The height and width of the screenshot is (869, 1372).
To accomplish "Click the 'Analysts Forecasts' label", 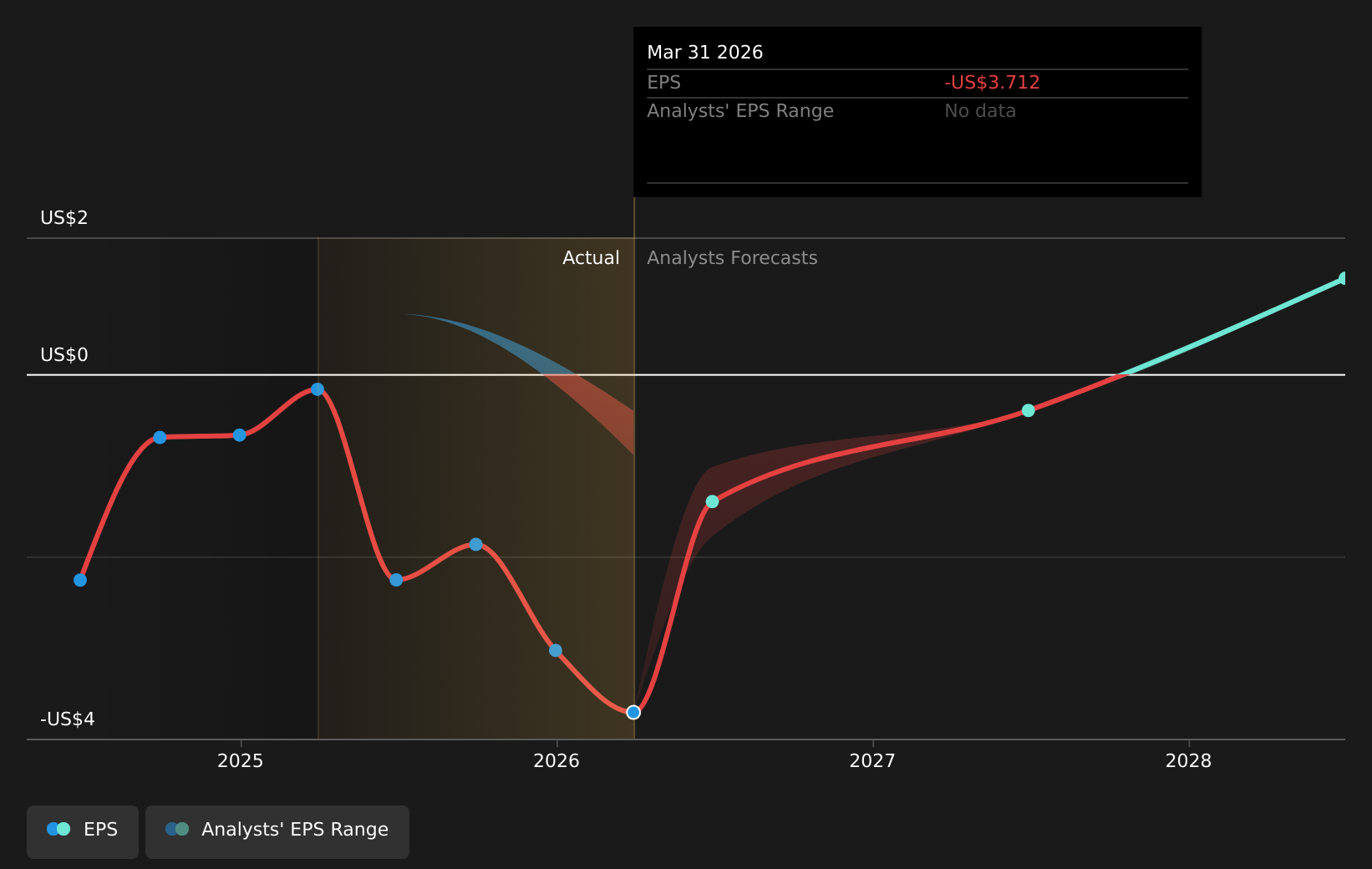I will pyautogui.click(x=732, y=258).
